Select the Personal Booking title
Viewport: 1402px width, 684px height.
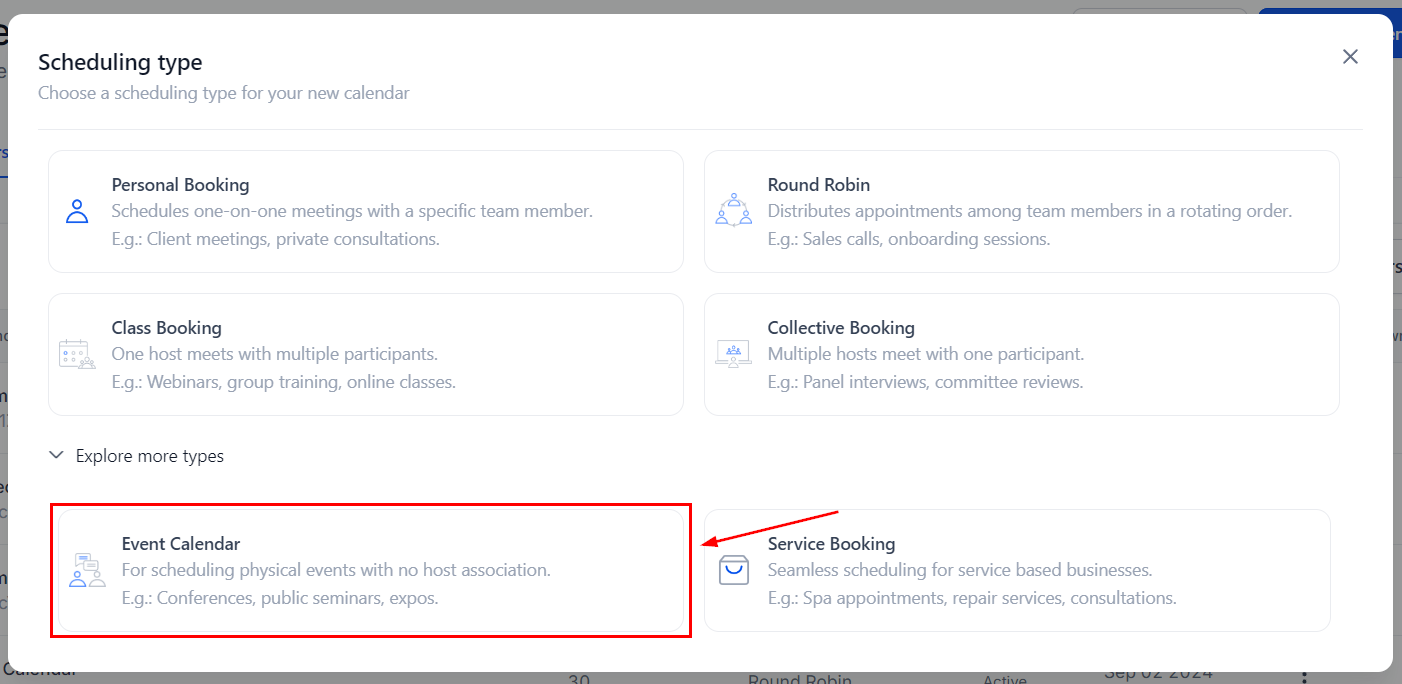(x=180, y=185)
